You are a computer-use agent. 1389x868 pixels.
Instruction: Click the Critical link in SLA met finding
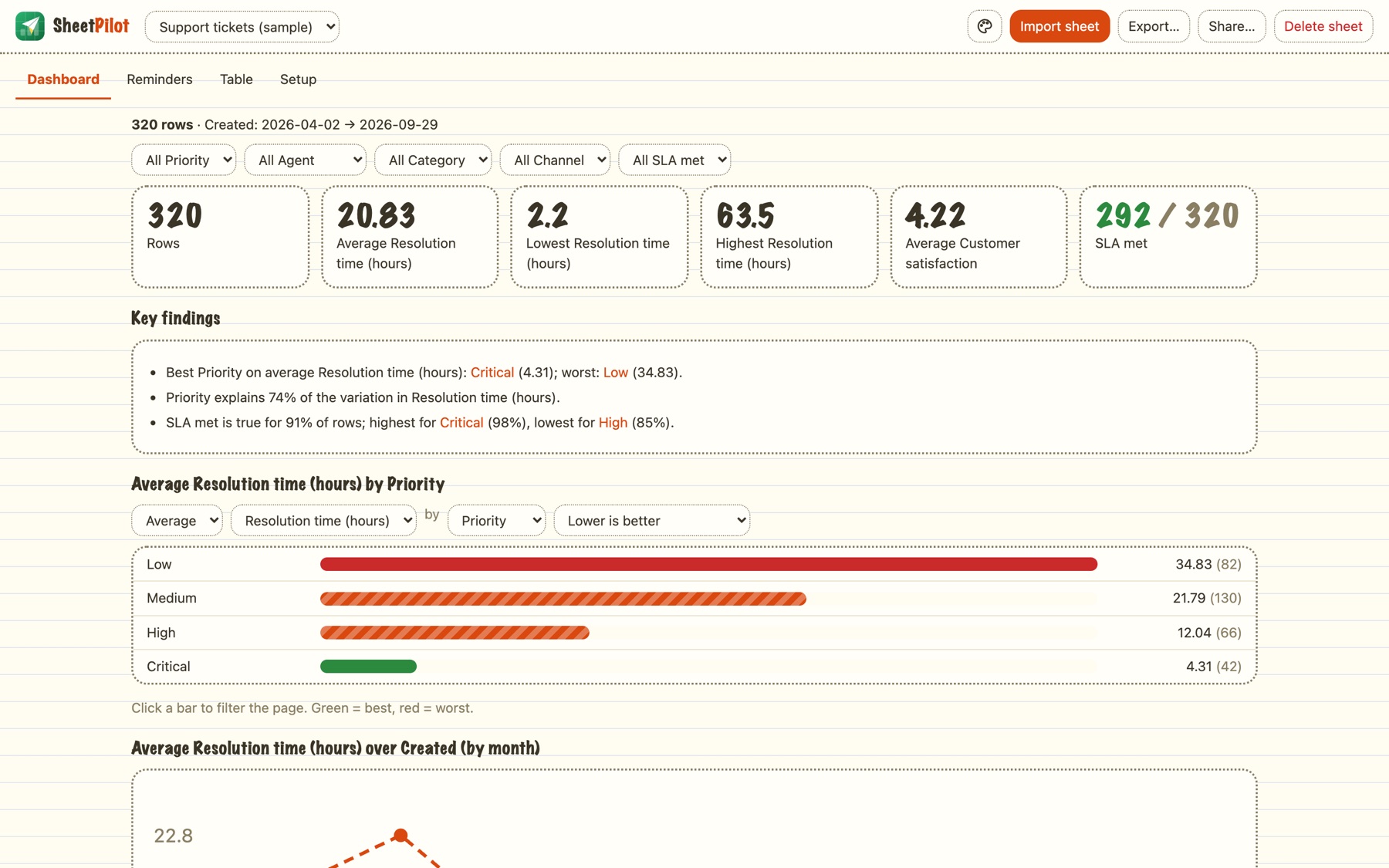[461, 423]
